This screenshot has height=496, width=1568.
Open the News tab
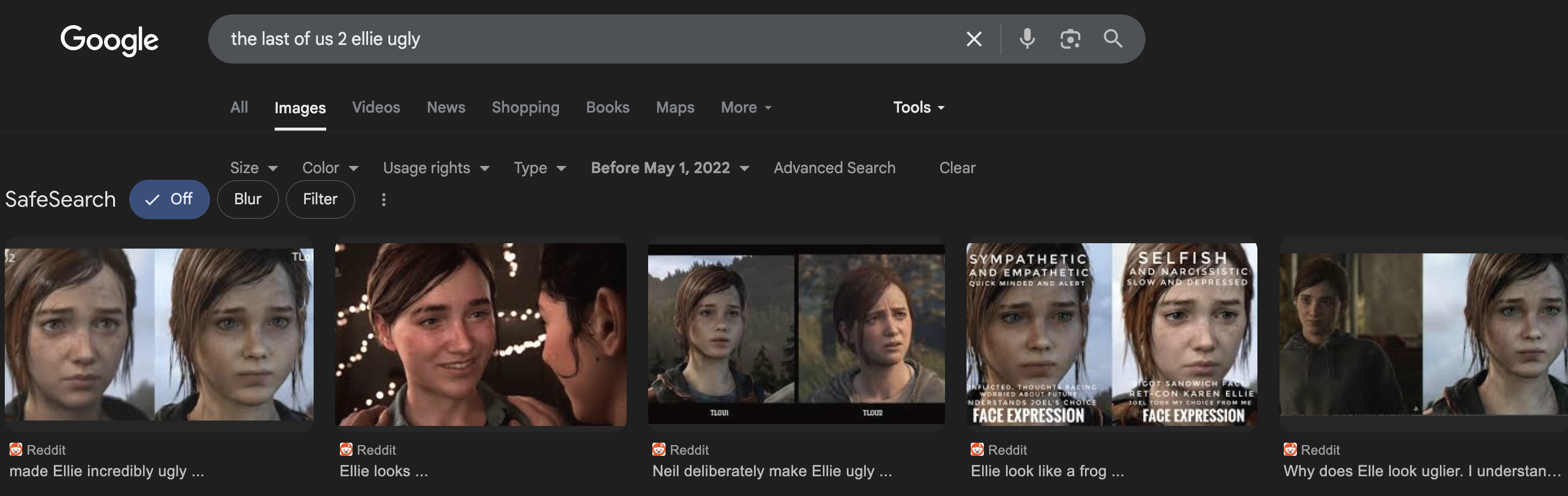[446, 107]
